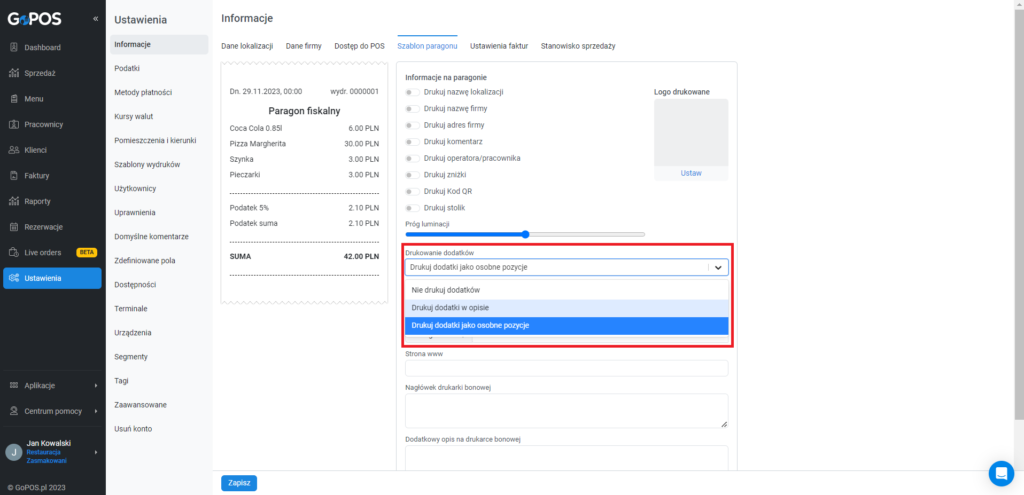Focus the Strona www input field

566,368
